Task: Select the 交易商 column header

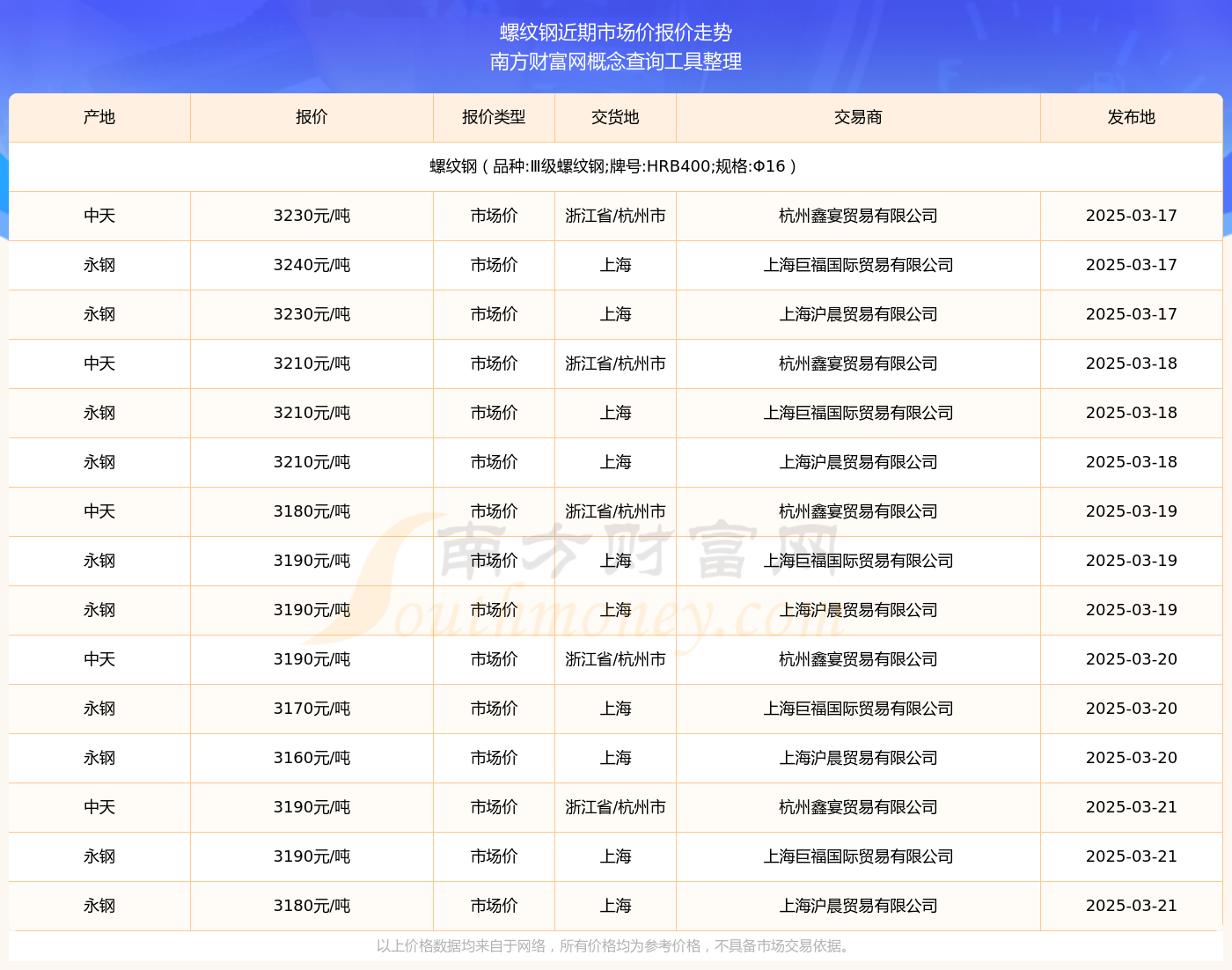Action: point(858,117)
